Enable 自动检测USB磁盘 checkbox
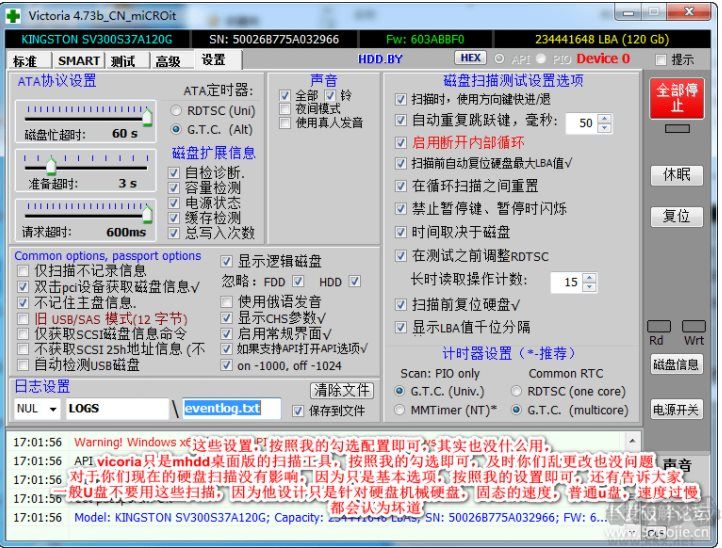The height and width of the screenshot is (548, 722). coord(23,365)
